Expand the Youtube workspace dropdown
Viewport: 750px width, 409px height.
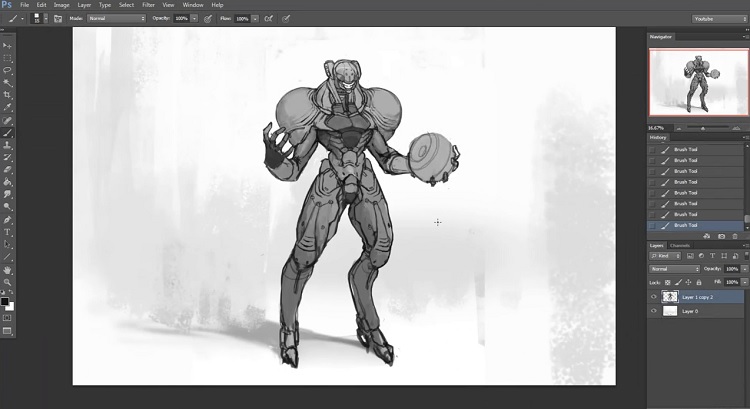pyautogui.click(x=719, y=18)
